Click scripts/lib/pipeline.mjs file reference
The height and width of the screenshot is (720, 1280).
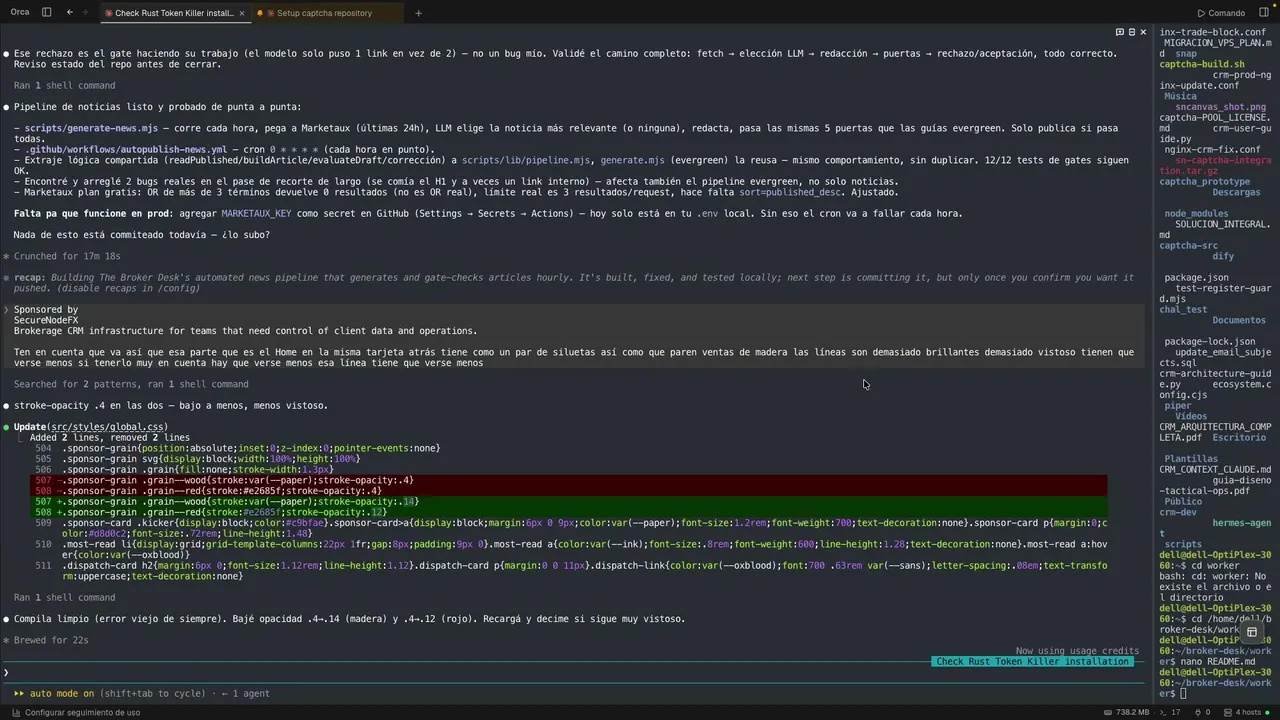(x=526, y=160)
